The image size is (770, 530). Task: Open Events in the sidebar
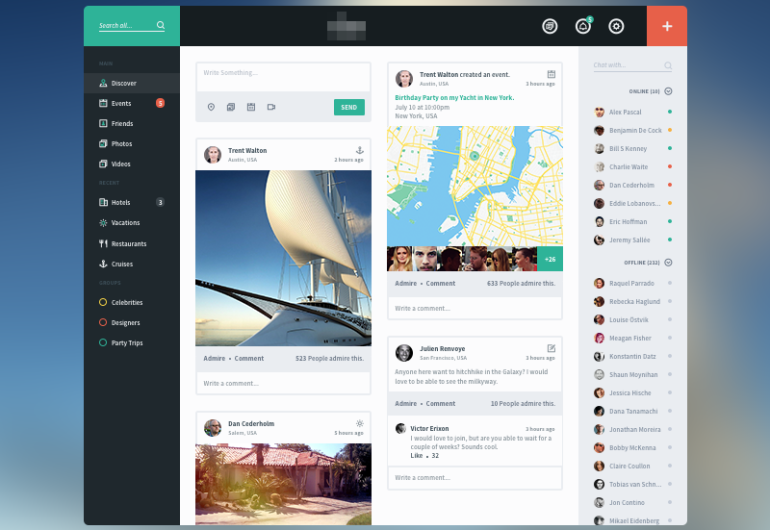(x=121, y=103)
